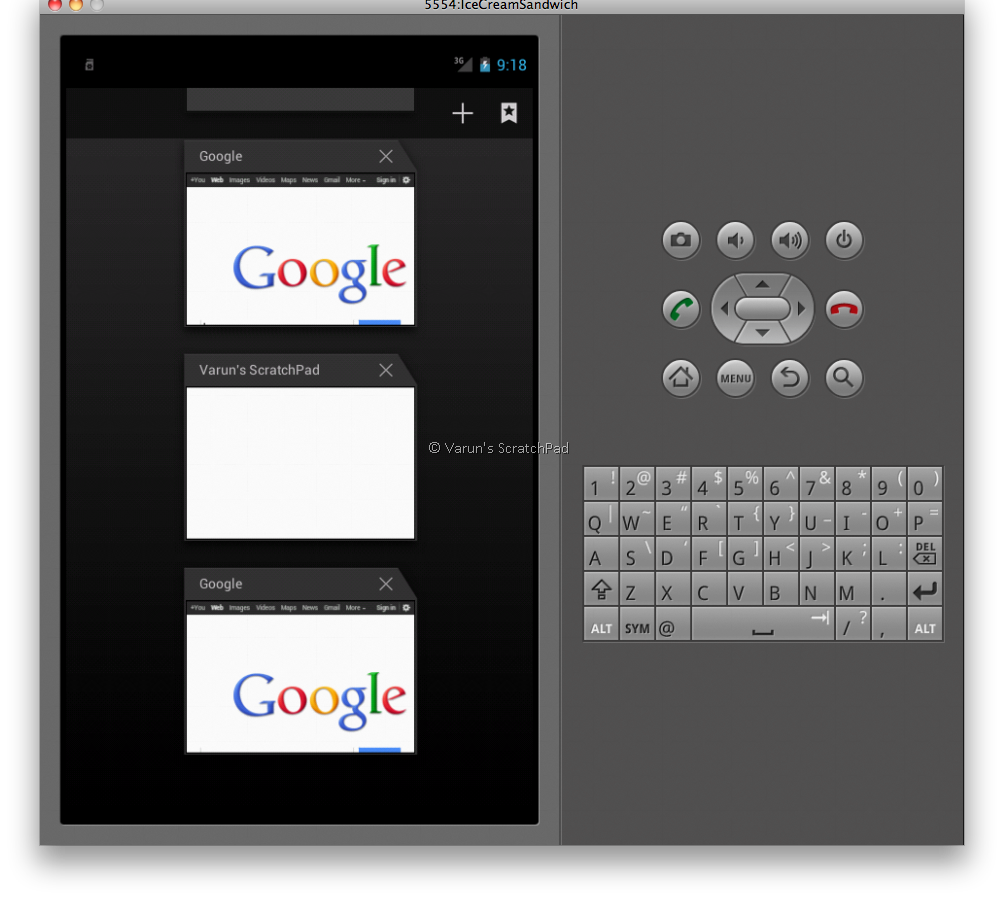Click the M key

point(853,589)
